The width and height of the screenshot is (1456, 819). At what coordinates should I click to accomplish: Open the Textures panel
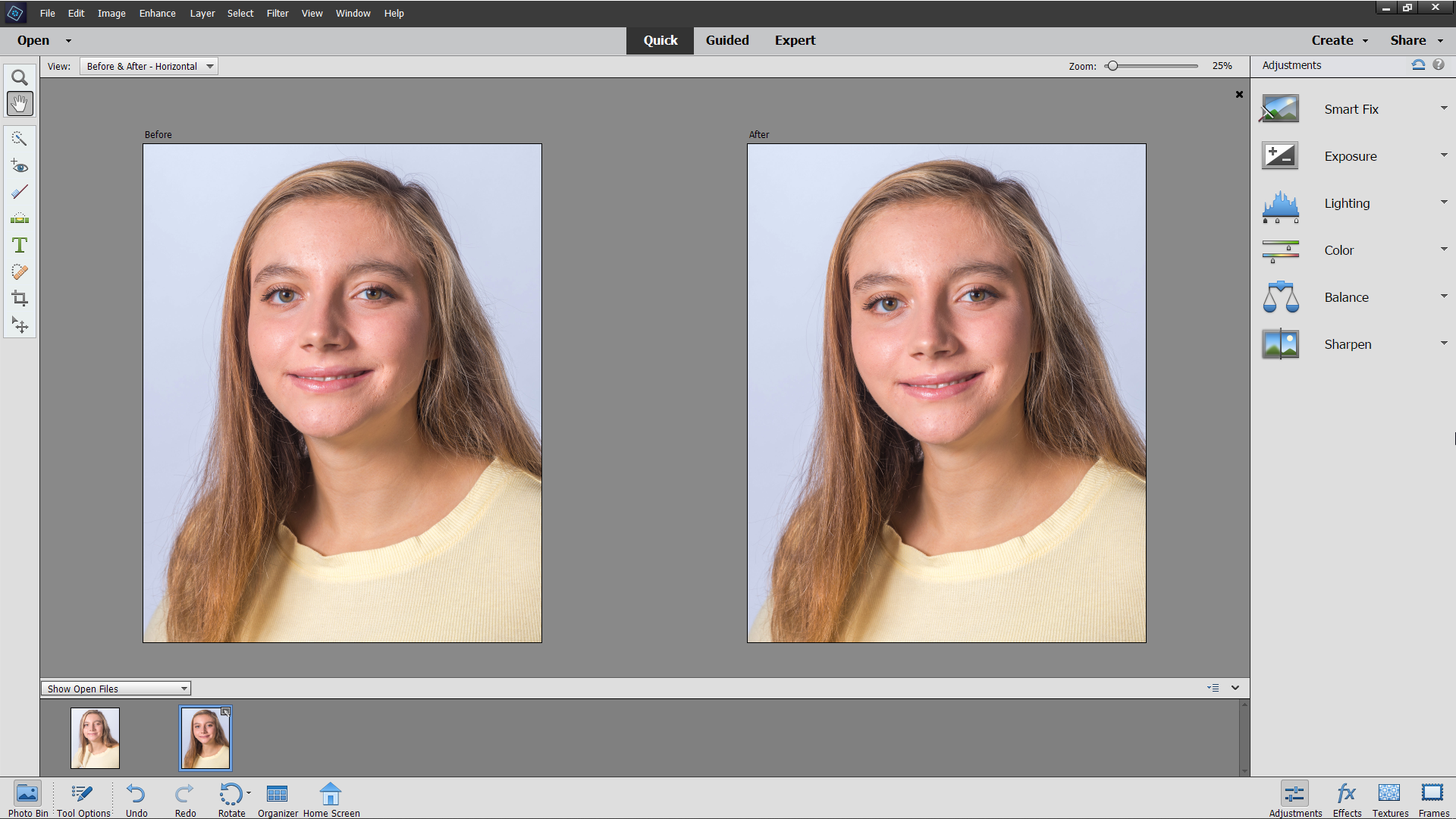click(1389, 799)
